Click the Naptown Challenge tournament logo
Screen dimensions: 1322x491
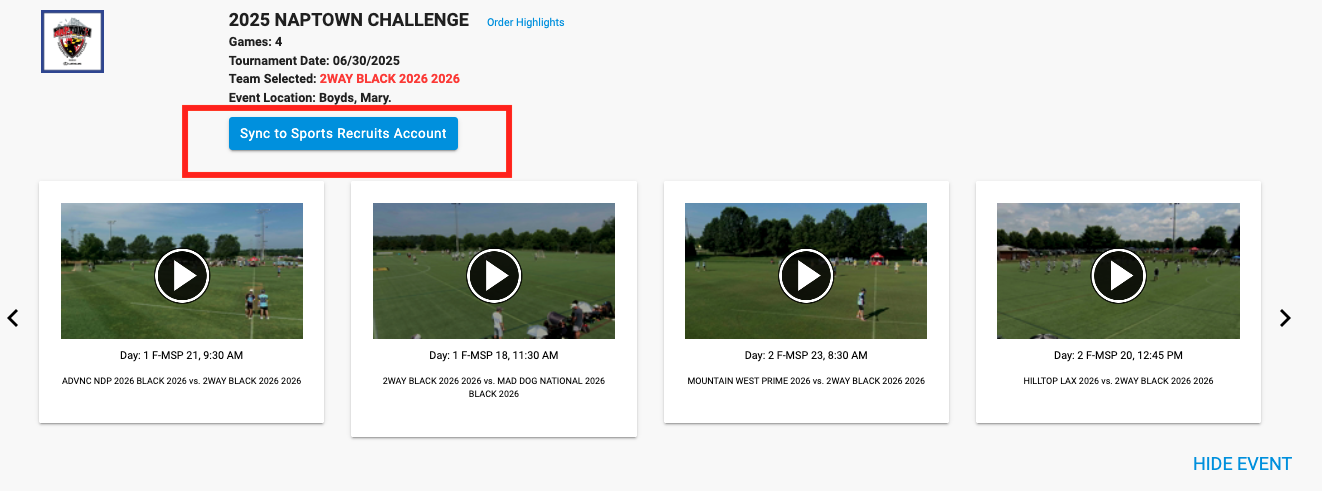[72, 42]
